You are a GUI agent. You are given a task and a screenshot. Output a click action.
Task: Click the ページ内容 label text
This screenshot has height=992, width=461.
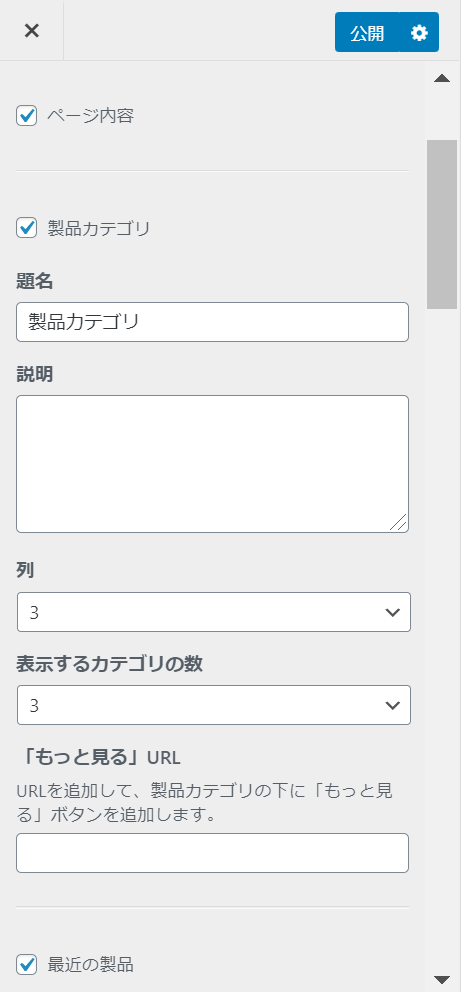click(x=90, y=116)
